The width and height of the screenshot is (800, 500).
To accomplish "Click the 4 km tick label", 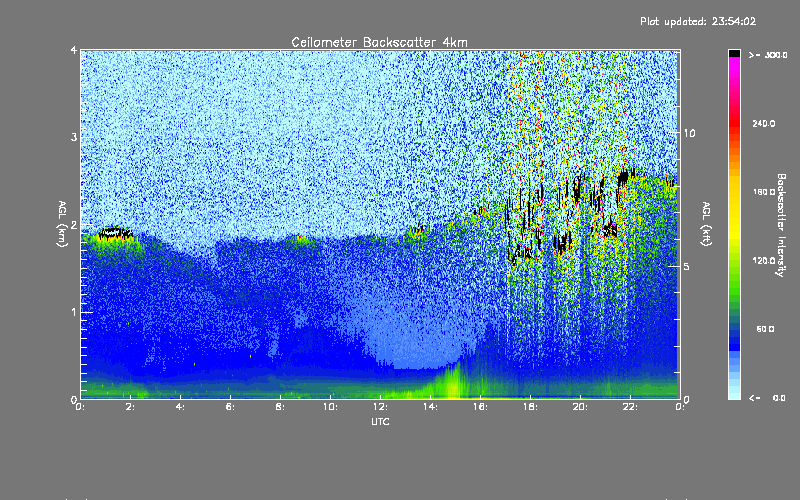I will [74, 50].
